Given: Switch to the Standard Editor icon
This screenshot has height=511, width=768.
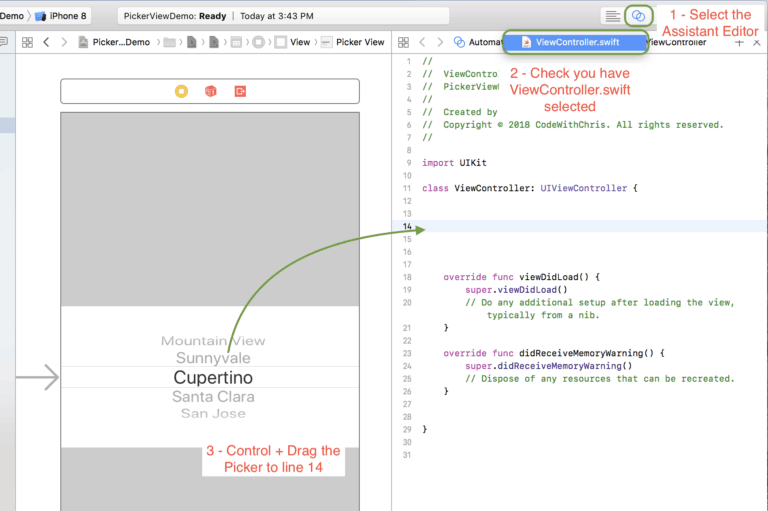Looking at the screenshot, I should point(612,16).
